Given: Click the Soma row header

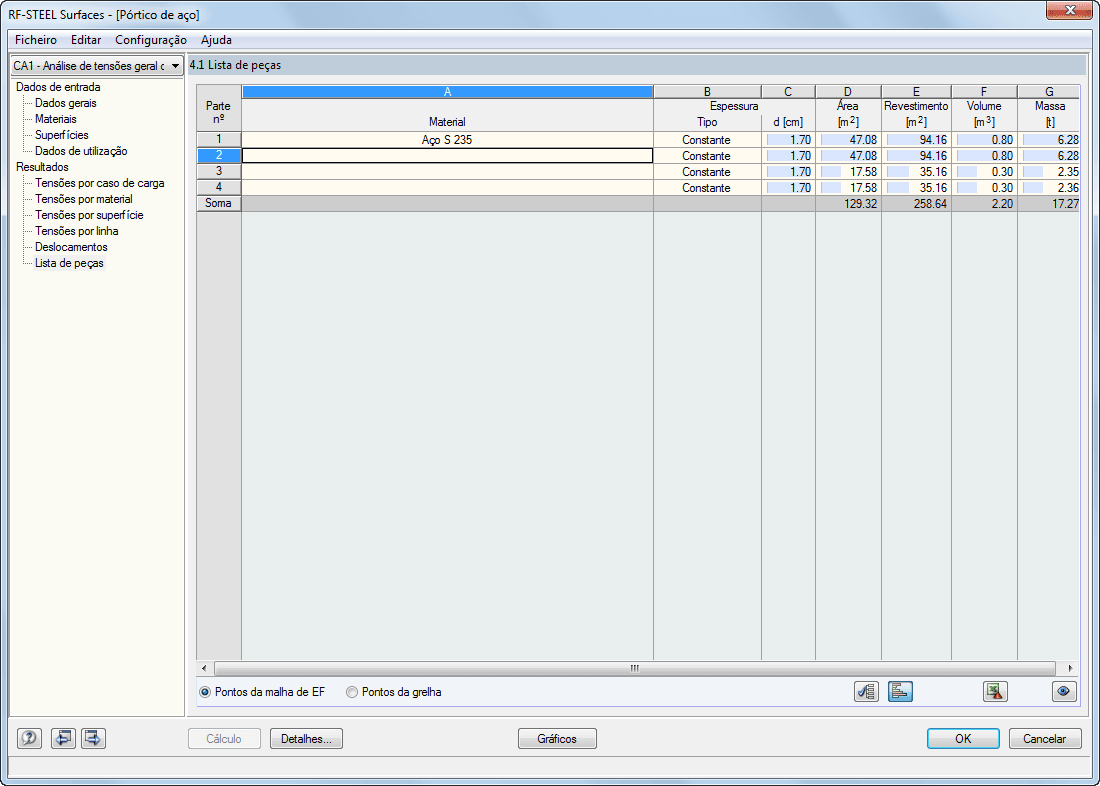Looking at the screenshot, I should (x=219, y=204).
